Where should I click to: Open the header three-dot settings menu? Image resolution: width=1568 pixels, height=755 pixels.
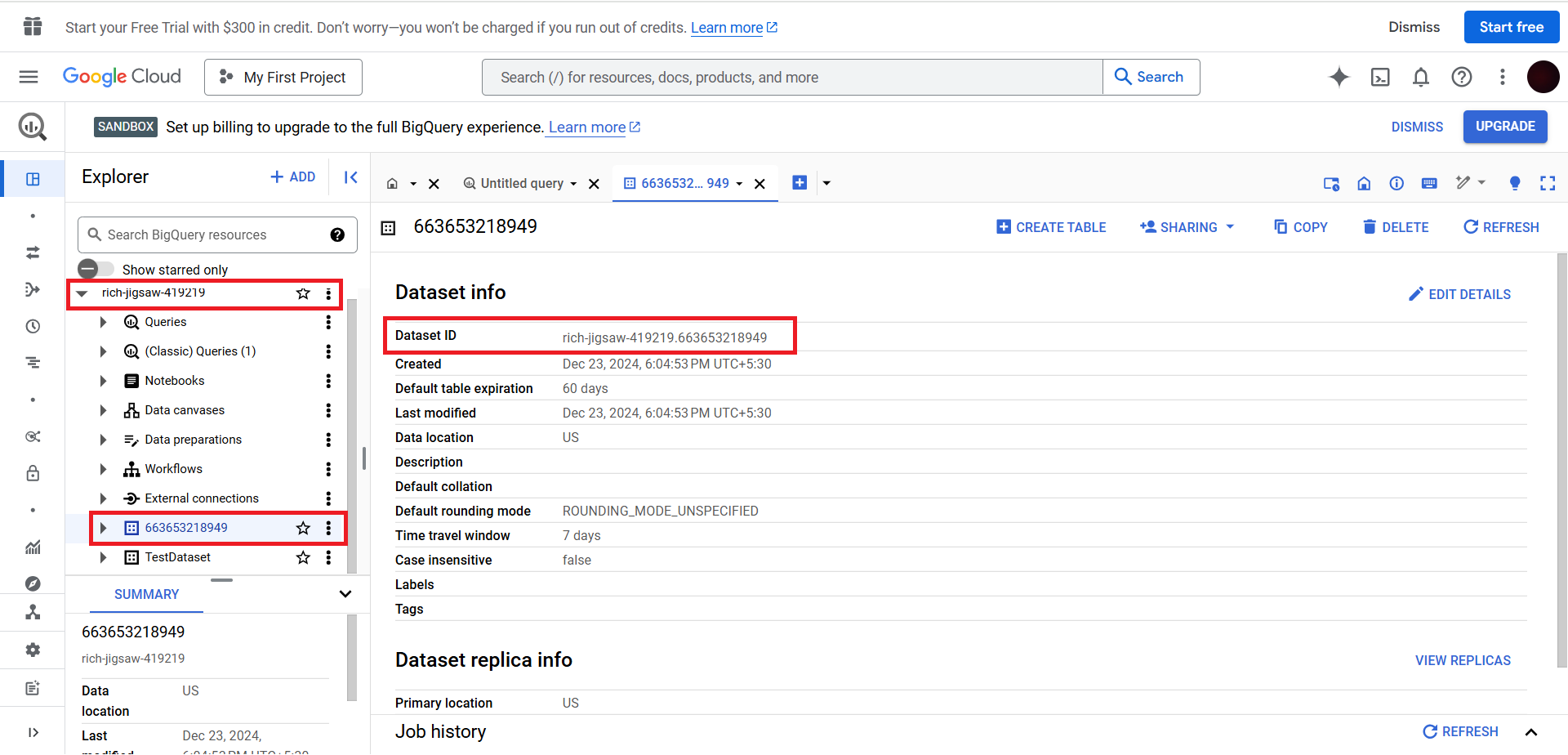coord(1503,77)
